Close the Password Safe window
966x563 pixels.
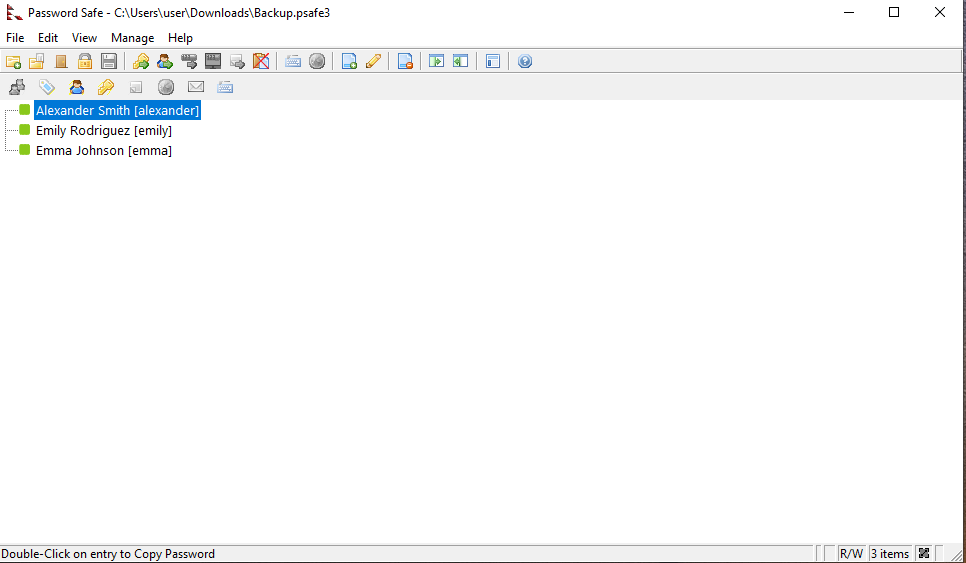tap(940, 12)
